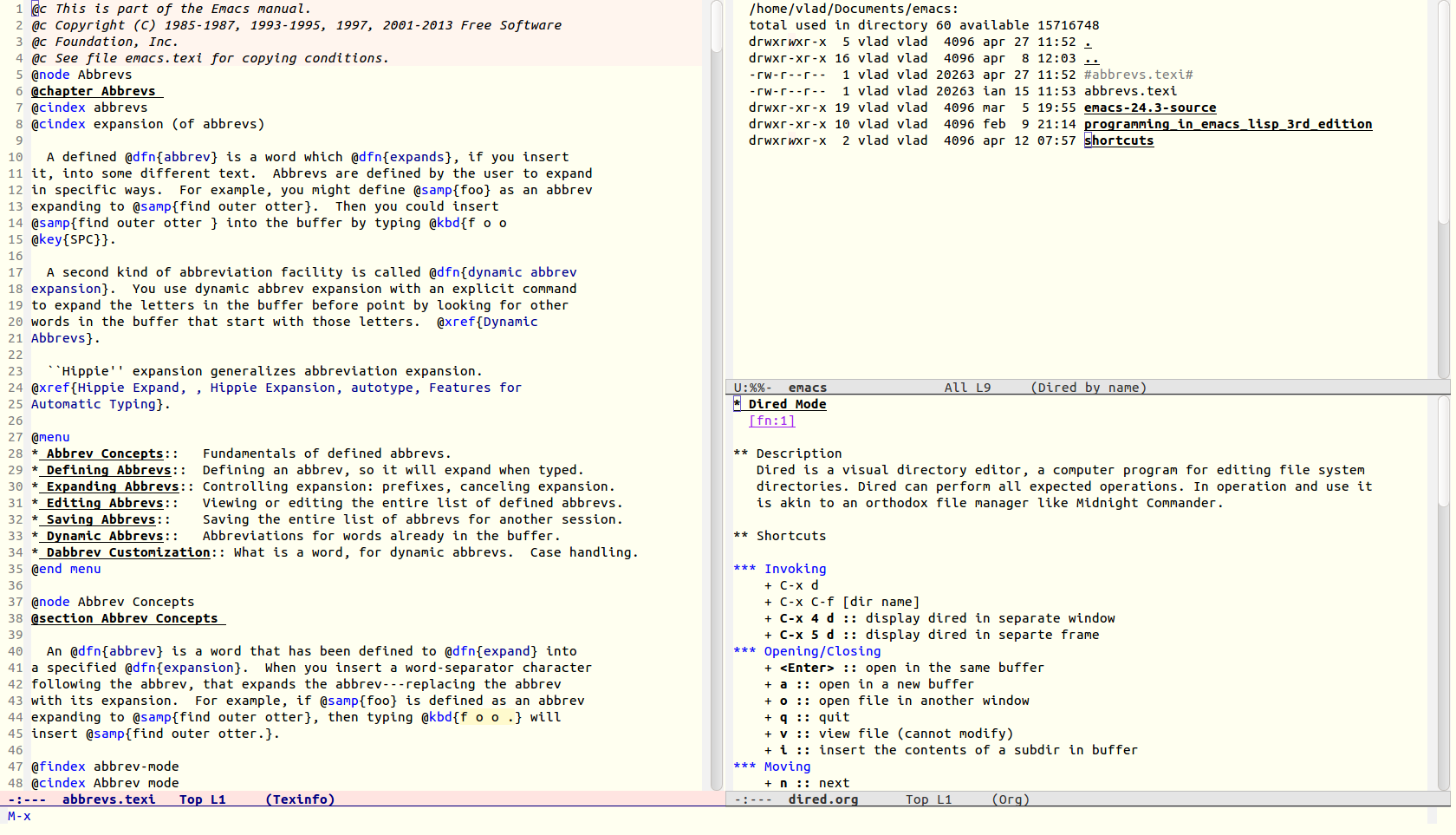Click the -:--- status flags of dired.org mode line
The width and height of the screenshot is (1456, 835).
tap(753, 799)
